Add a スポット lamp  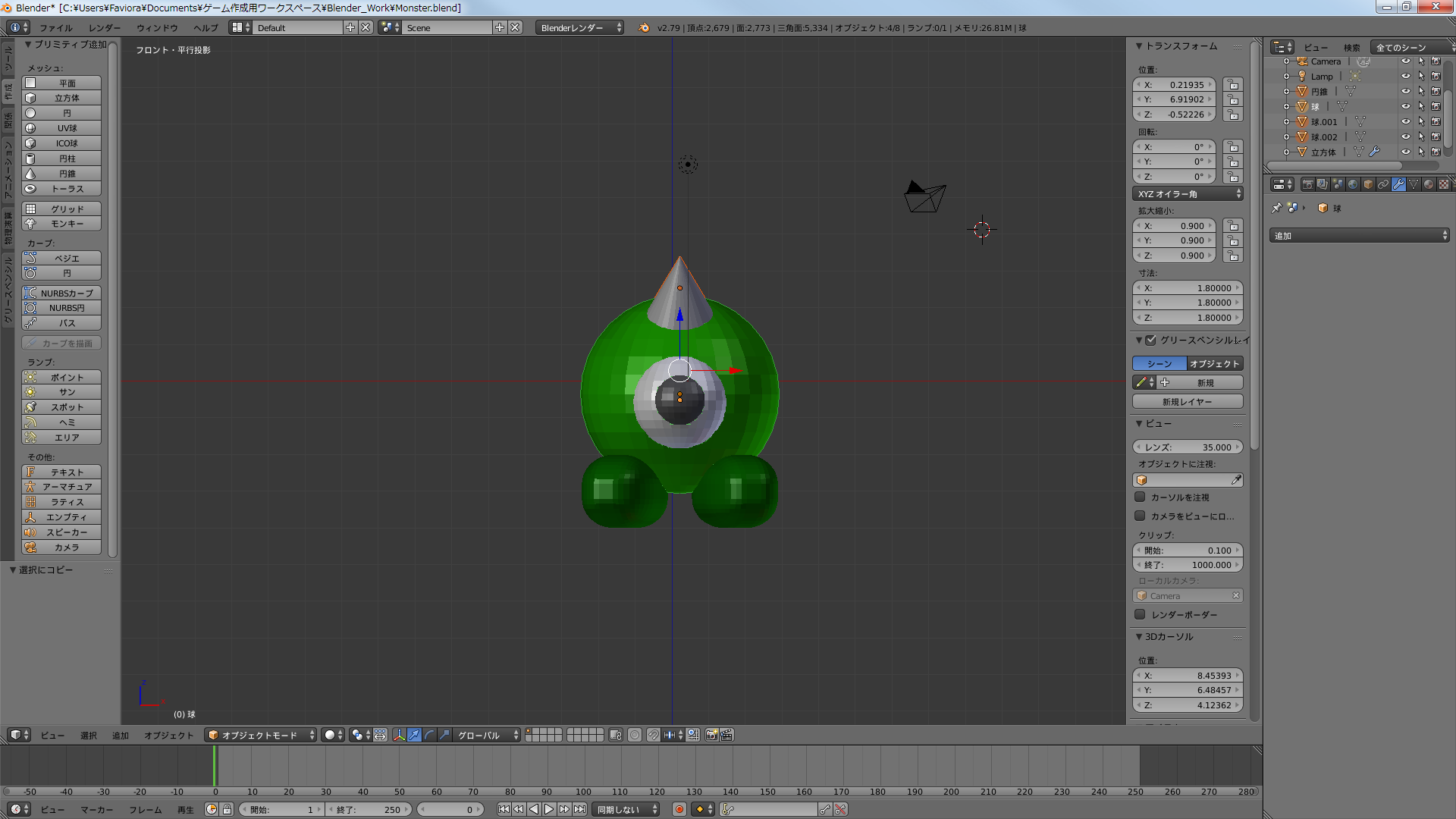tap(61, 407)
